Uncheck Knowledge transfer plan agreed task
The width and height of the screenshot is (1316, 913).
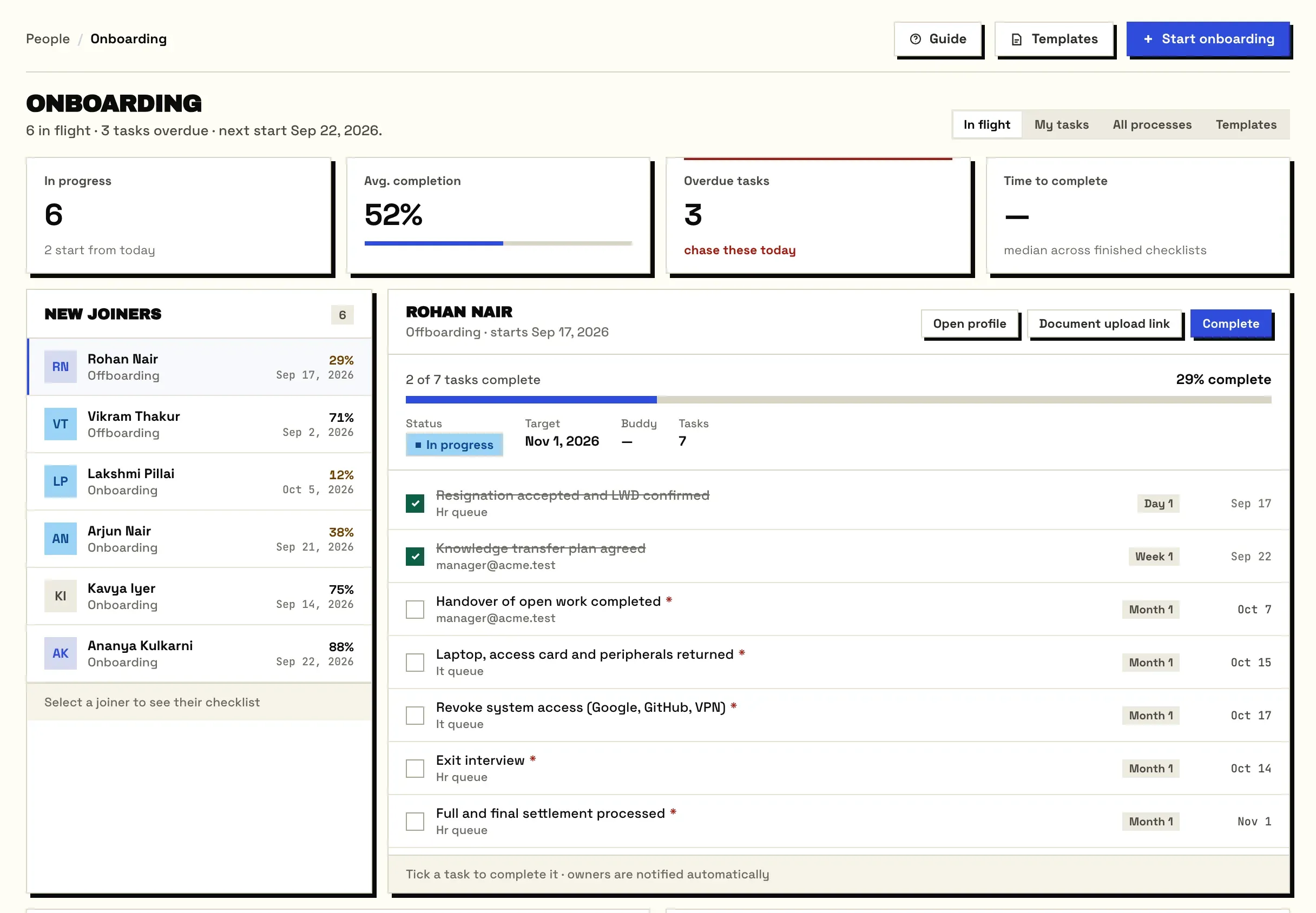point(415,556)
